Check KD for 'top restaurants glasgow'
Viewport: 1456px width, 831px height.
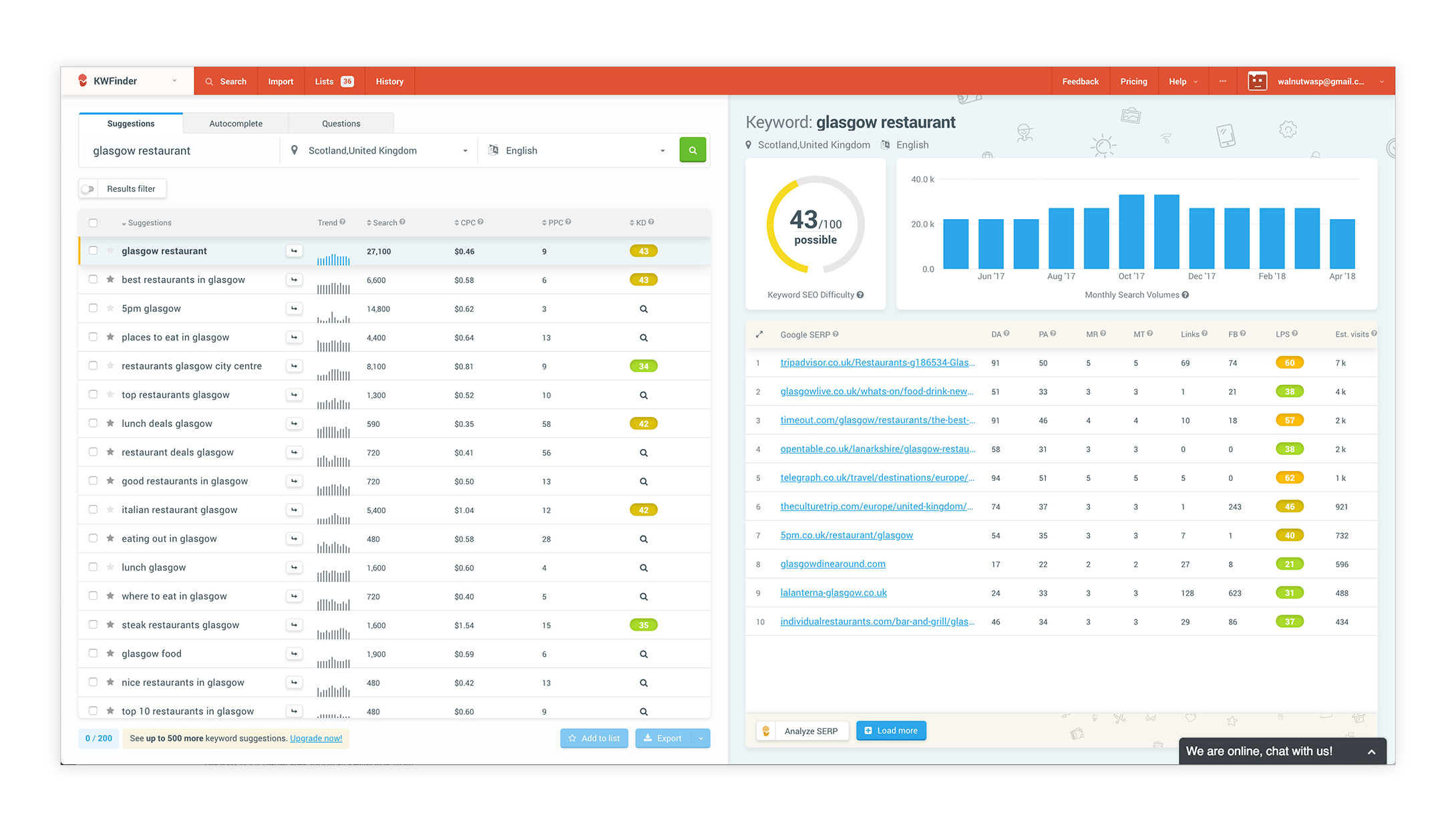tap(644, 395)
